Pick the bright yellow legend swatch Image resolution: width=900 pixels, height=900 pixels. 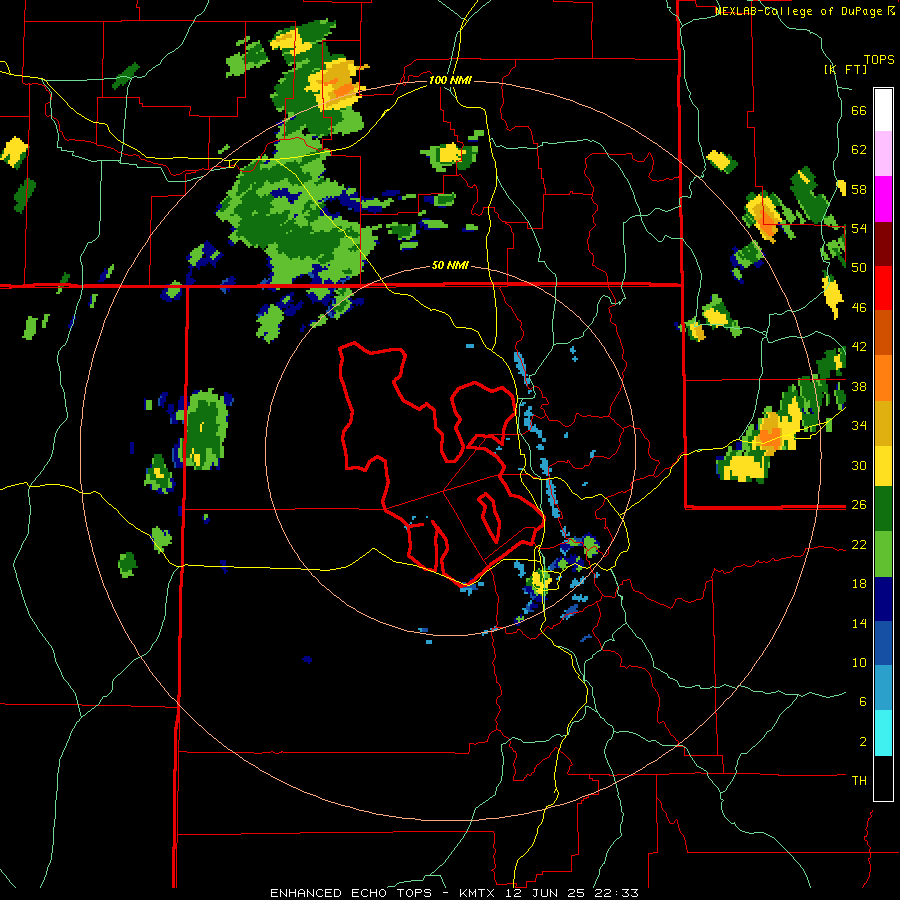pyautogui.click(x=883, y=465)
